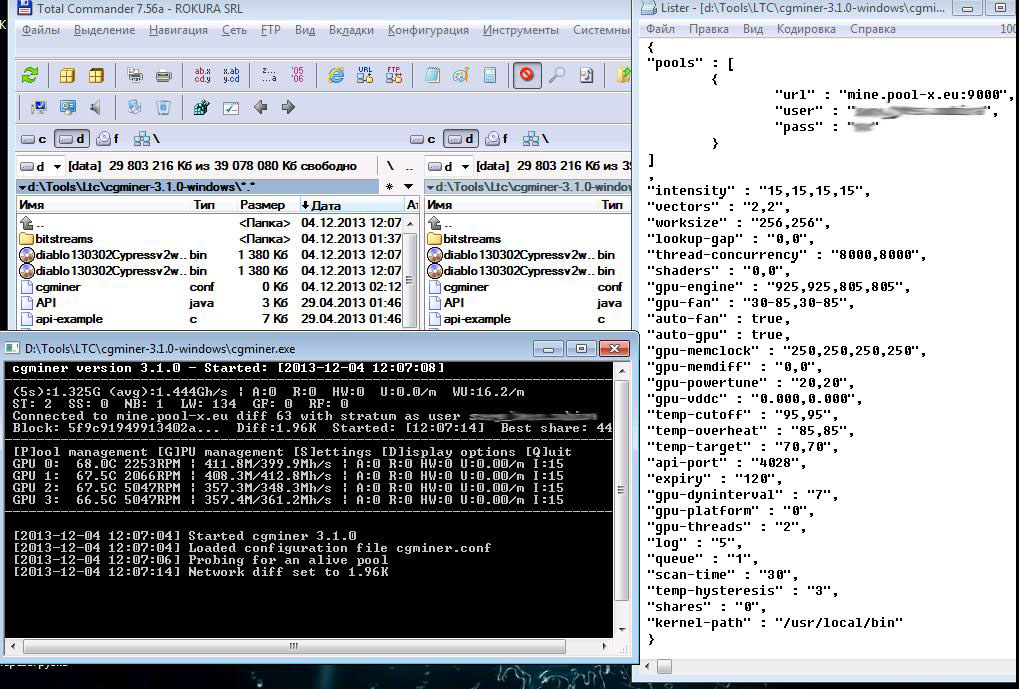Screen dimensions: 1019x689
Task: Go to root with left panel backslash button
Action: point(390,166)
